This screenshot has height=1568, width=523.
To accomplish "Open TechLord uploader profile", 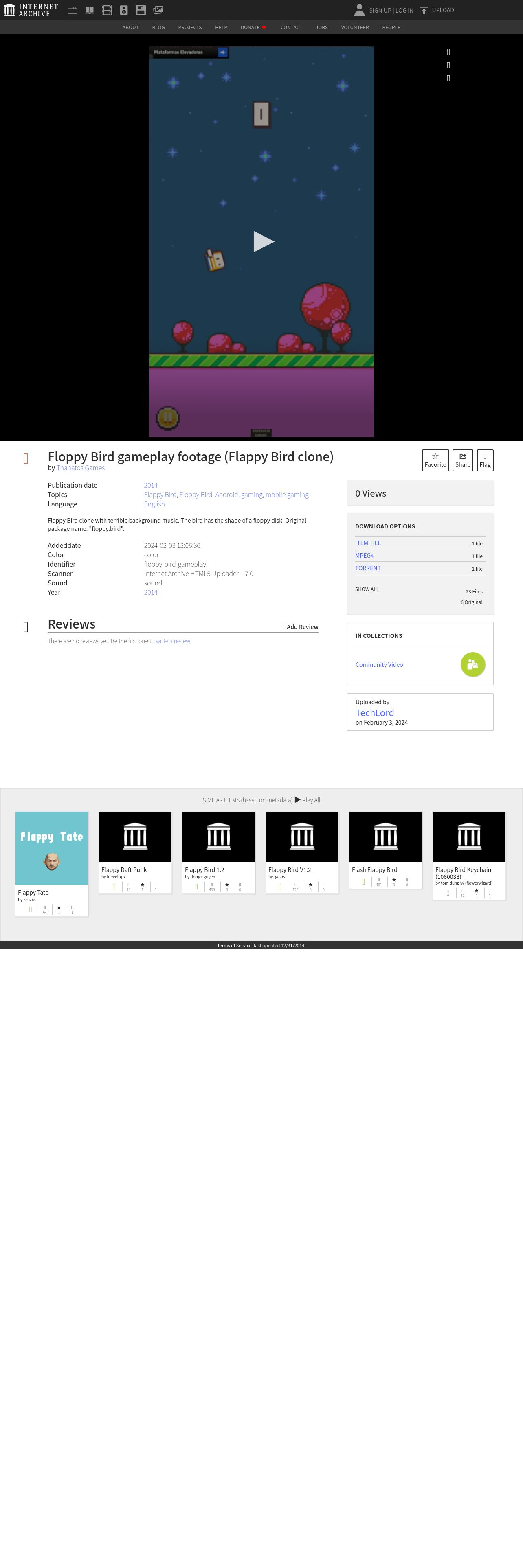I will [x=374, y=713].
